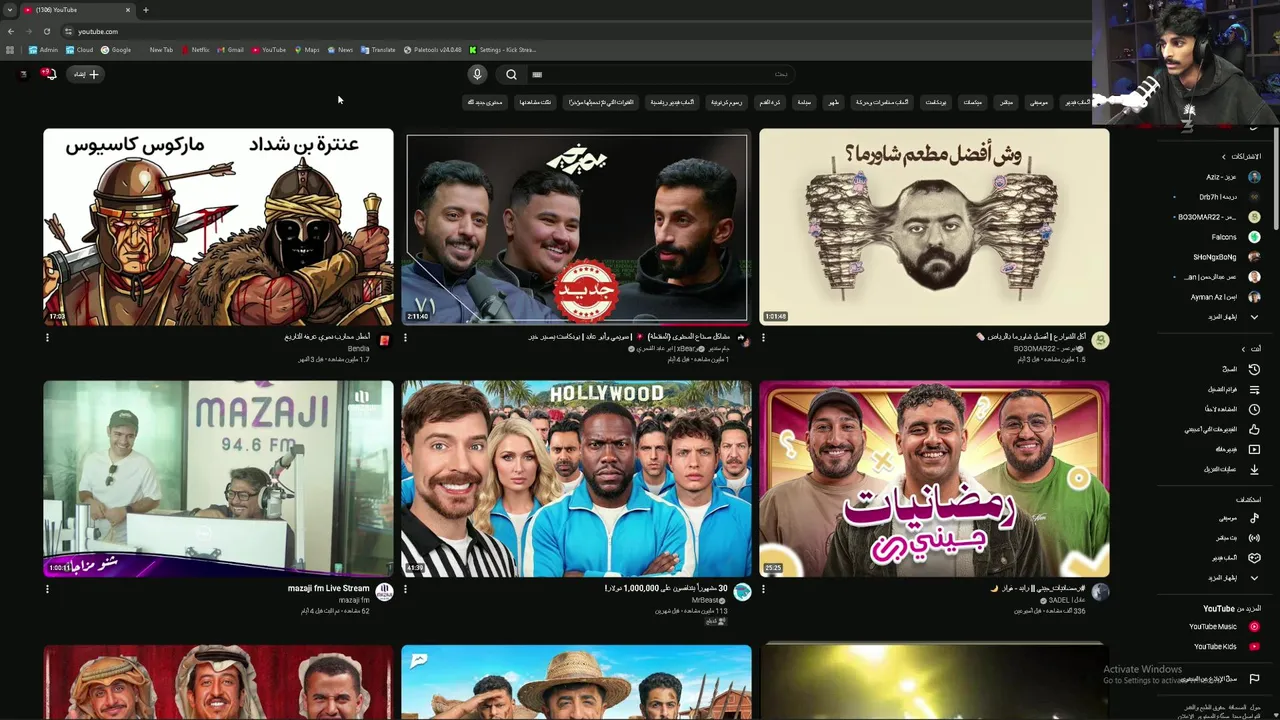The width and height of the screenshot is (1280, 720).
Task: Open a new browser tab with plus icon
Action: pos(145,10)
